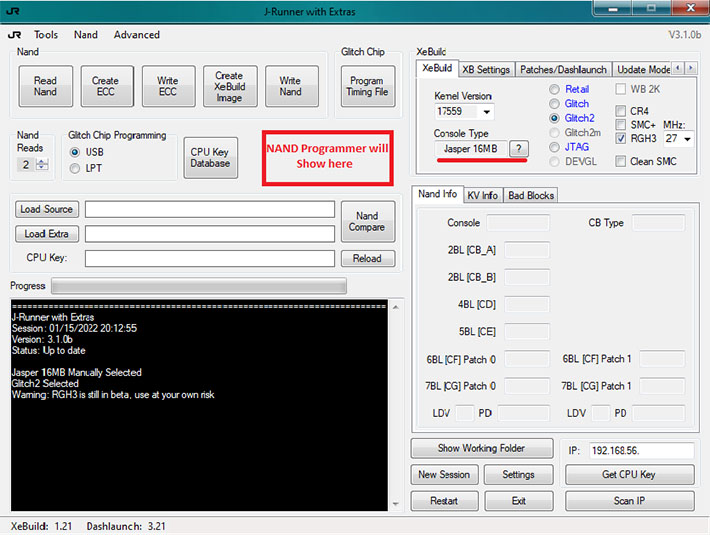Viewport: 710px width, 535px height.
Task: Select the XeBuild tab
Action: (x=437, y=68)
